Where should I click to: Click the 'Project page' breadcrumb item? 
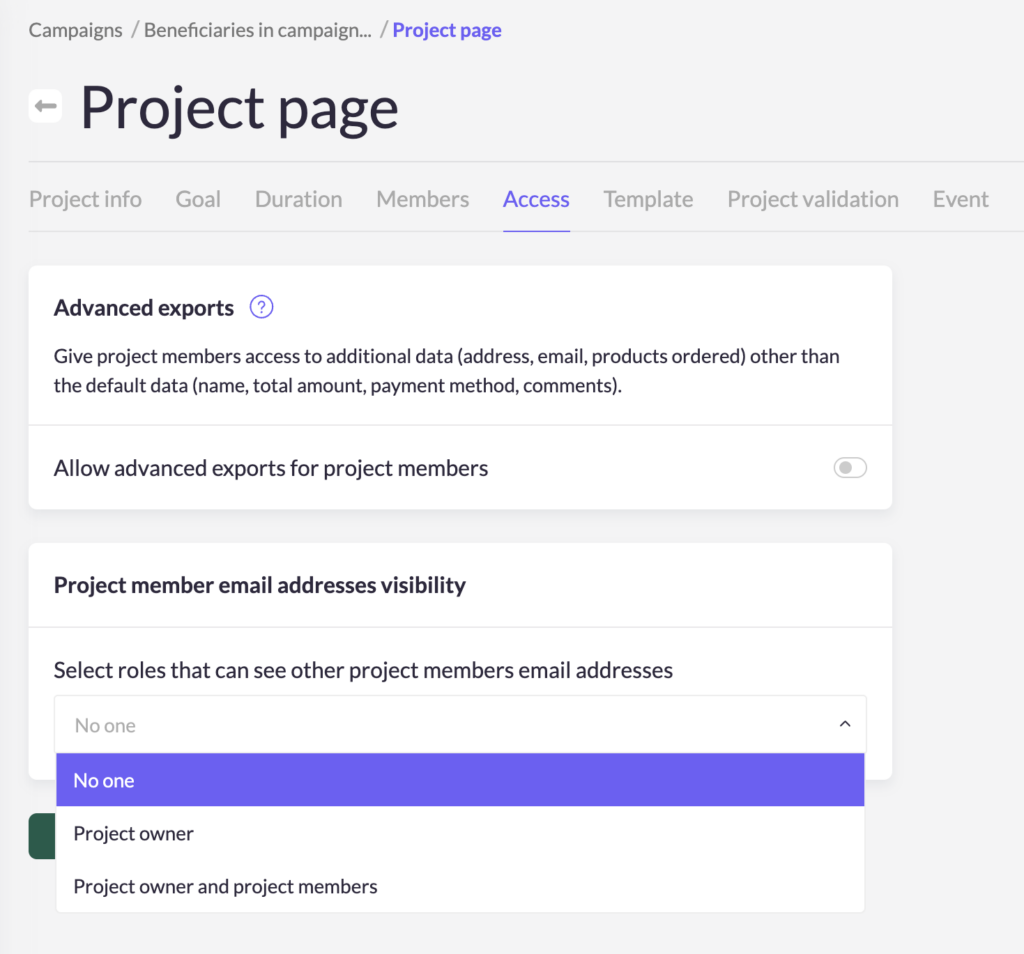coord(447,30)
